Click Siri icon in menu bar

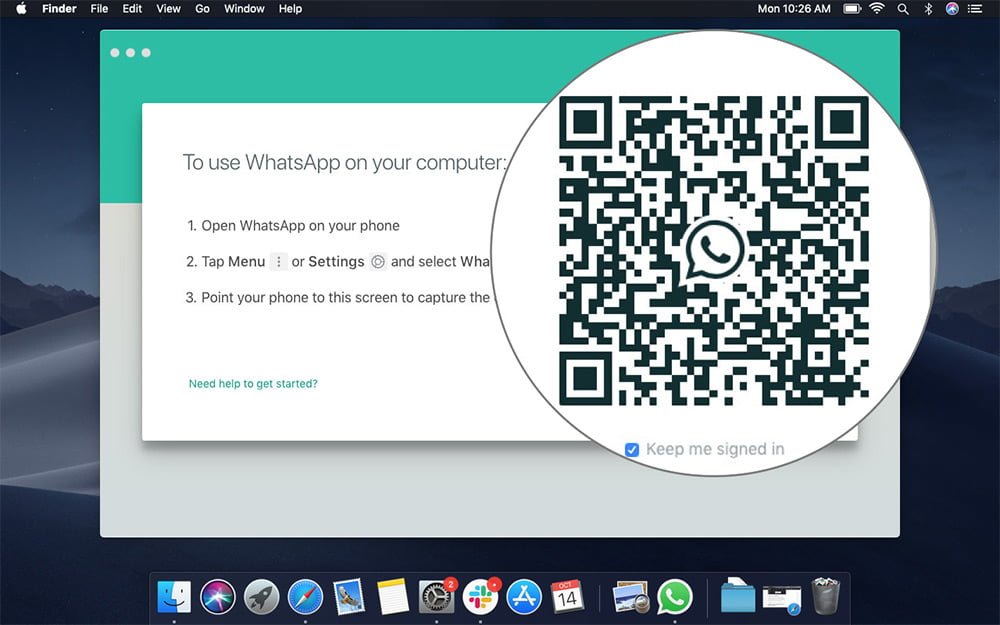tap(952, 9)
